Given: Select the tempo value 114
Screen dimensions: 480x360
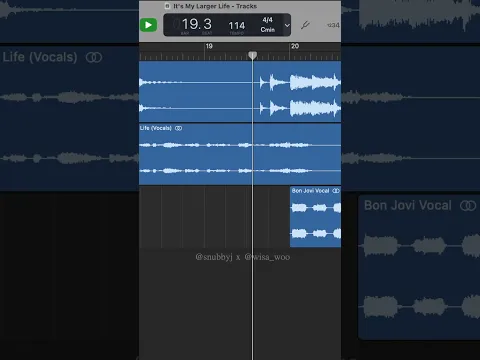Looking at the screenshot, I should [237, 25].
